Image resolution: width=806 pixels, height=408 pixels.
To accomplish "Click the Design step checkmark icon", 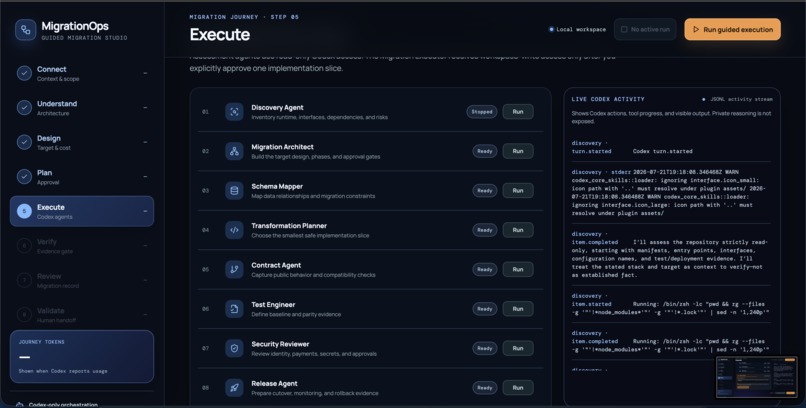I will 24,142.
